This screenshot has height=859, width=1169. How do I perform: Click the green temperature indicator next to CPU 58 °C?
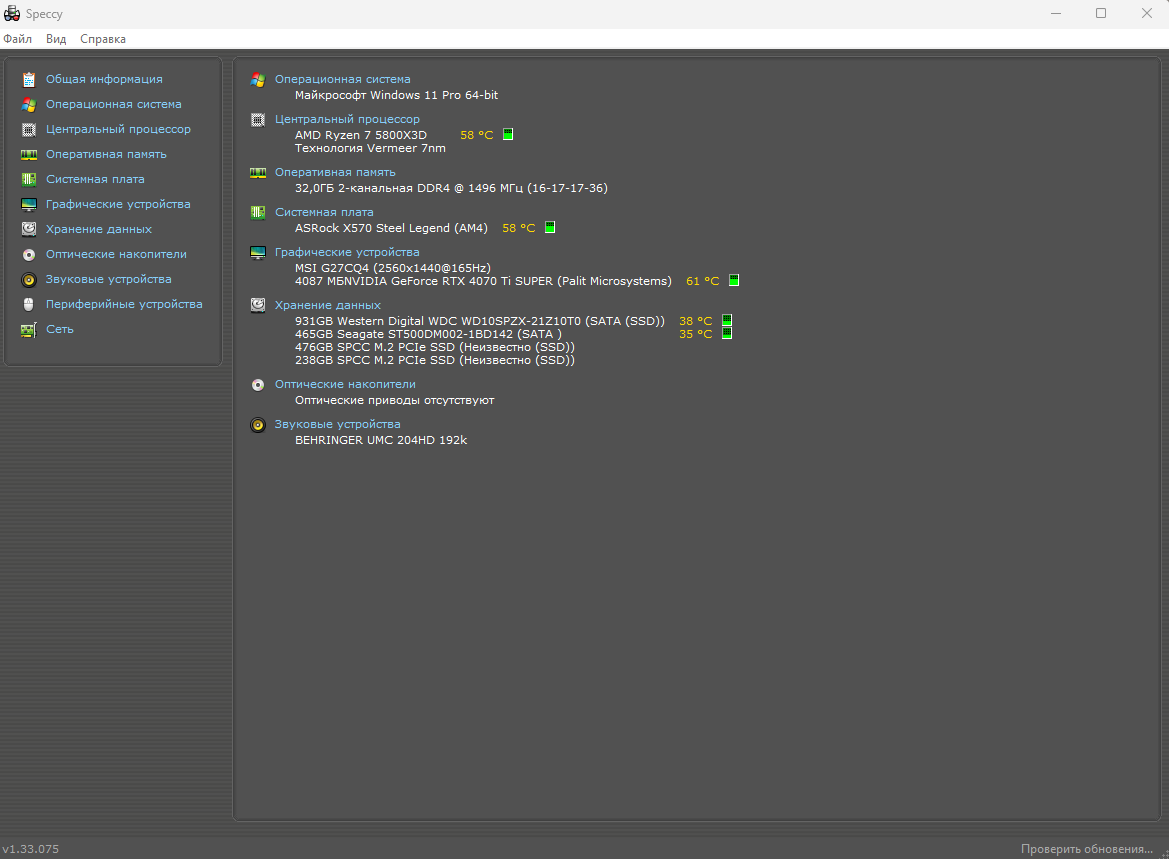(508, 134)
